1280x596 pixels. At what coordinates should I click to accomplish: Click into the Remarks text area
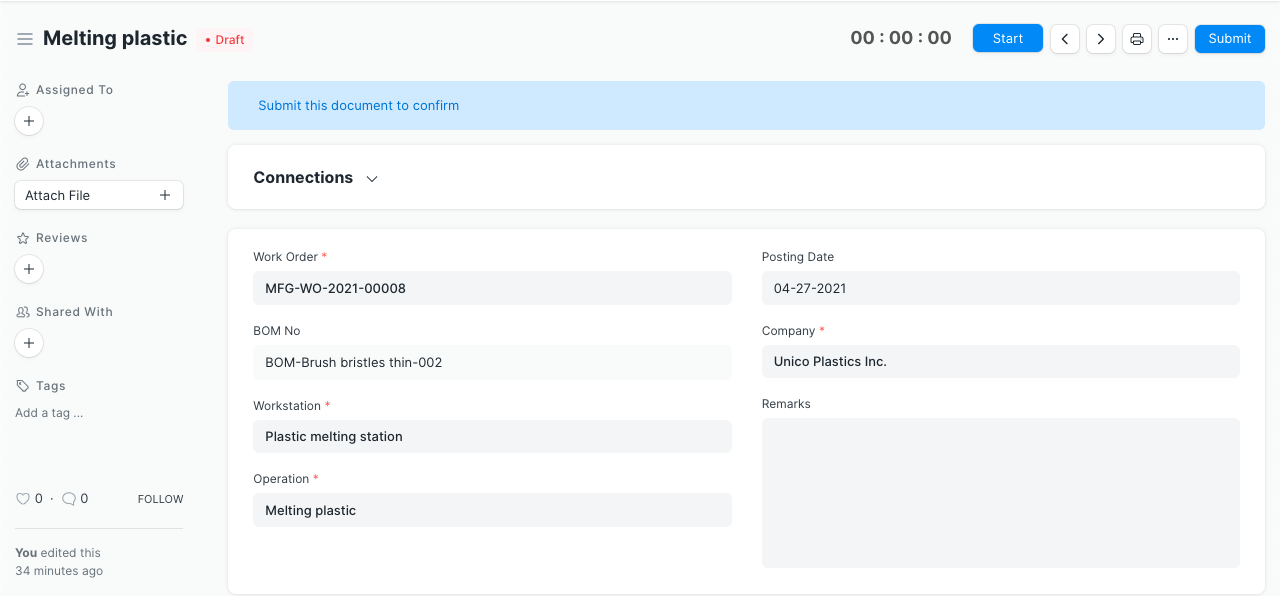[x=1000, y=493]
